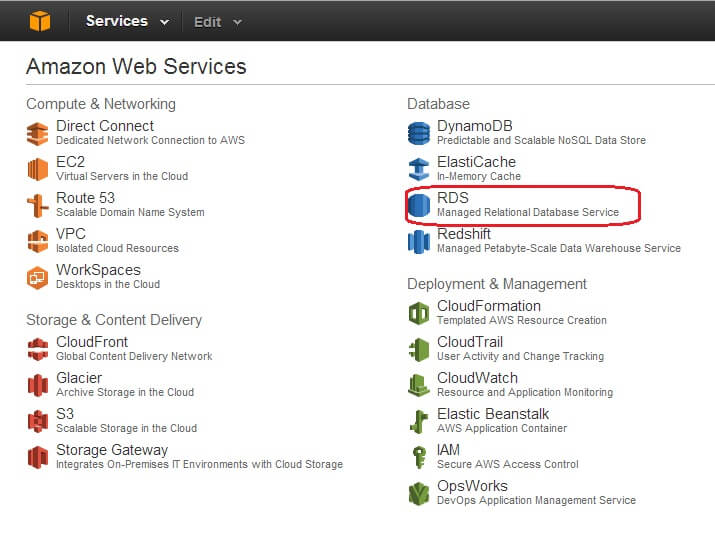
Task: Click the AWS orange cube logo
Action: [x=40, y=21]
